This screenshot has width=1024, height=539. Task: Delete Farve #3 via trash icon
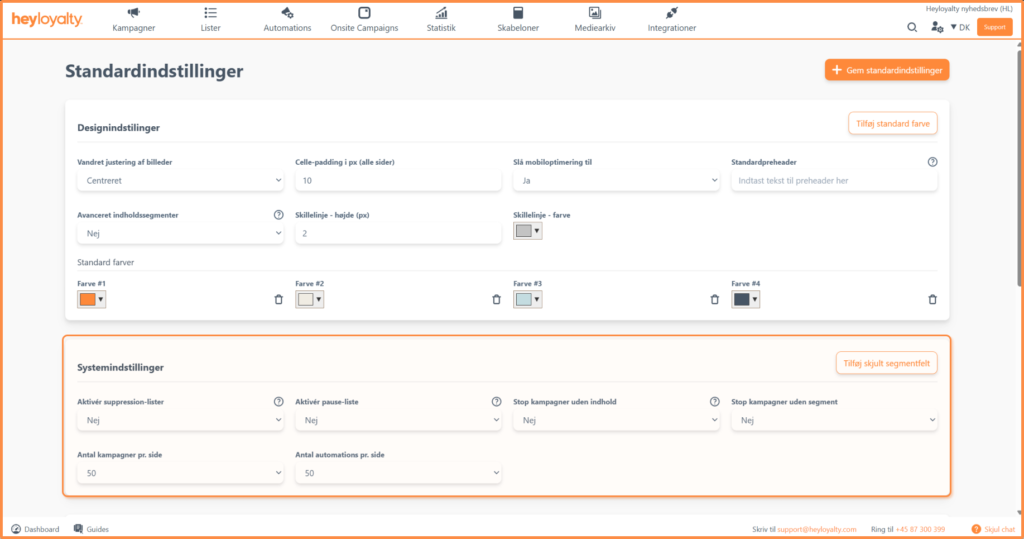714,299
